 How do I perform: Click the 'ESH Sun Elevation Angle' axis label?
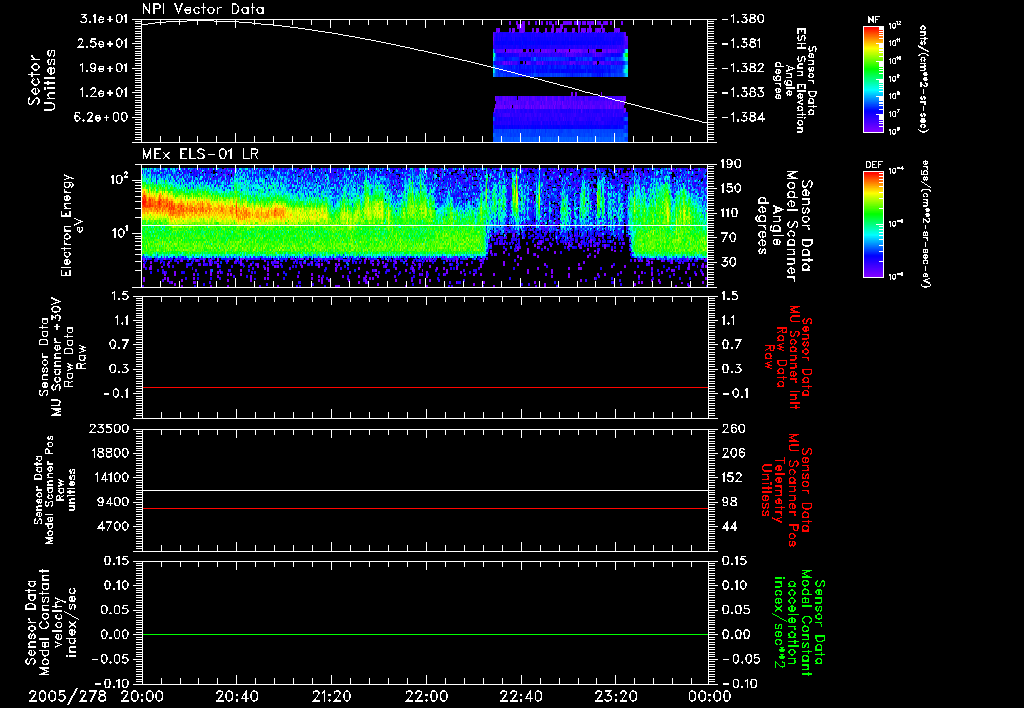[x=796, y=80]
